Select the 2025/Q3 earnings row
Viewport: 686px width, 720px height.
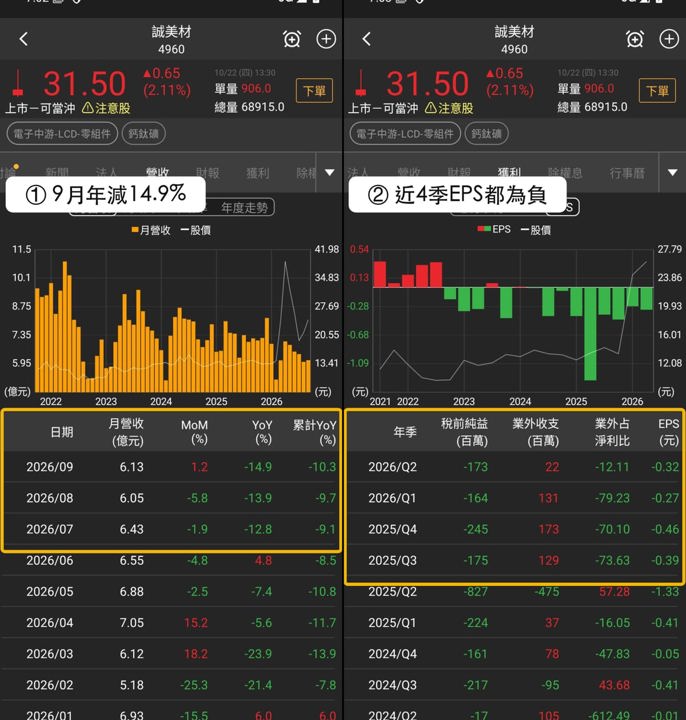pyautogui.click(x=514, y=561)
